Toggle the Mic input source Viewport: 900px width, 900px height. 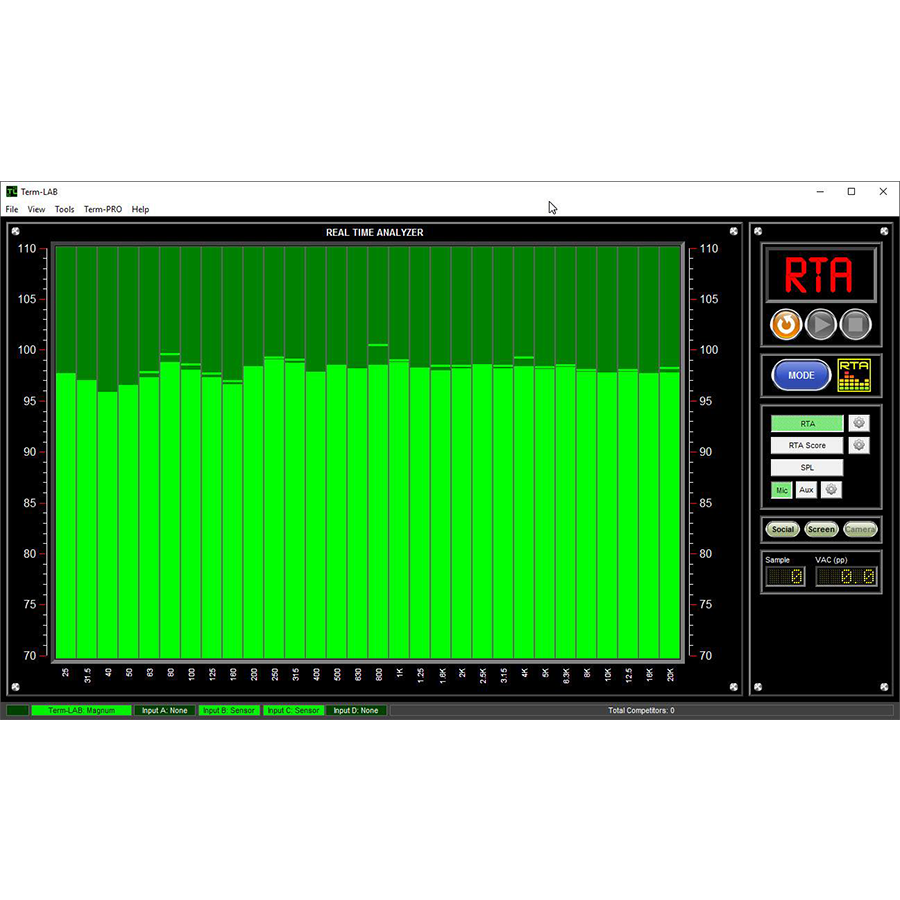pyautogui.click(x=782, y=490)
